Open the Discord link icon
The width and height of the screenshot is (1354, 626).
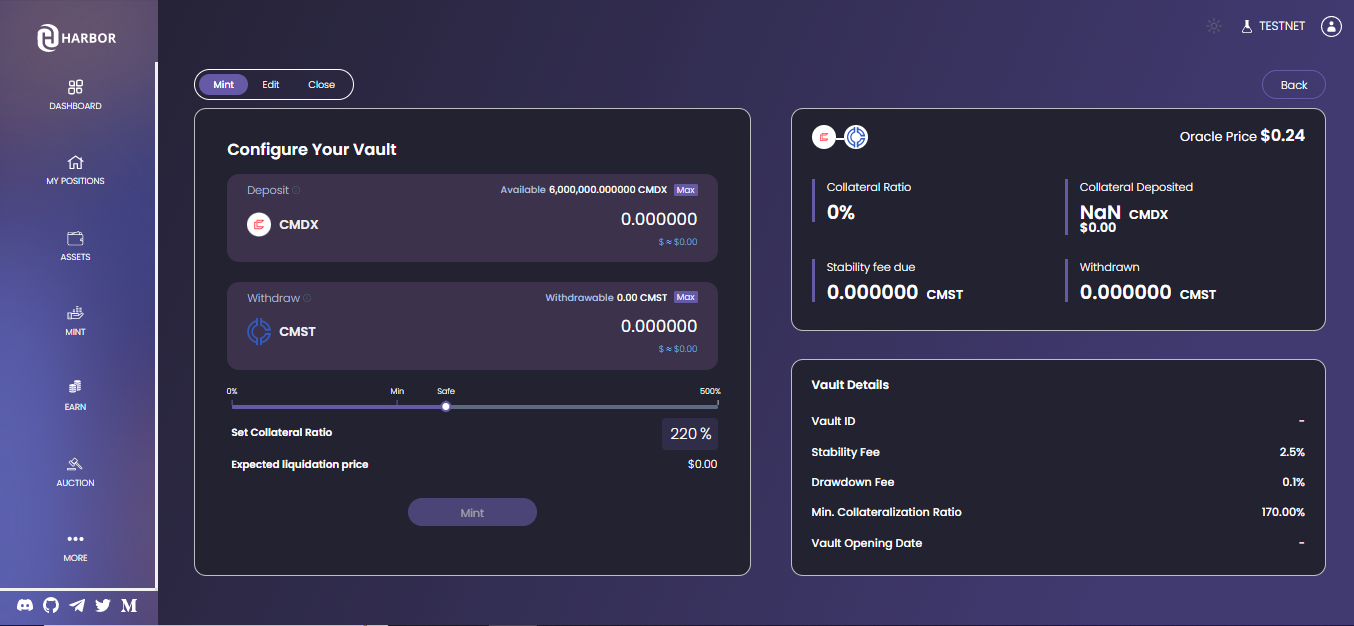click(x=26, y=605)
